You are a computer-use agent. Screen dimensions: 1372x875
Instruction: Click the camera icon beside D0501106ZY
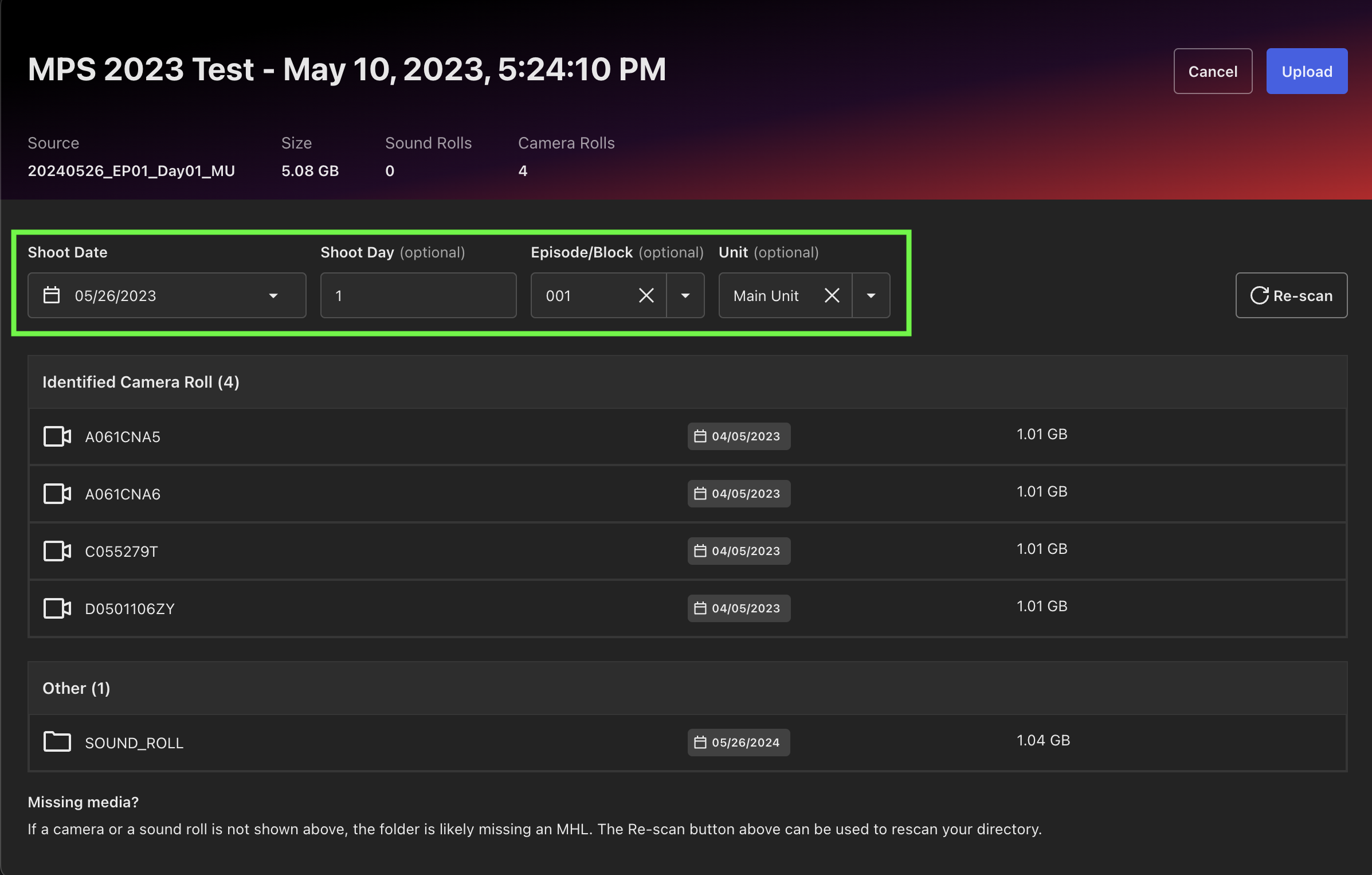click(57, 608)
